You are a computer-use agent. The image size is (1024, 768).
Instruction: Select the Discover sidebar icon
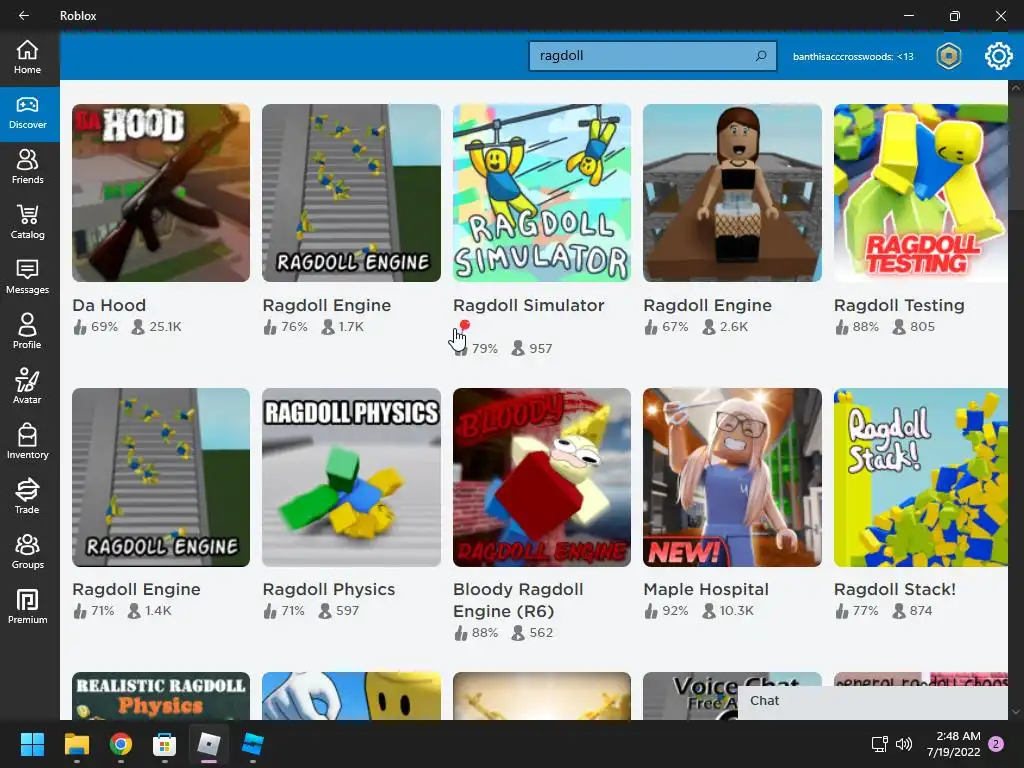27,113
